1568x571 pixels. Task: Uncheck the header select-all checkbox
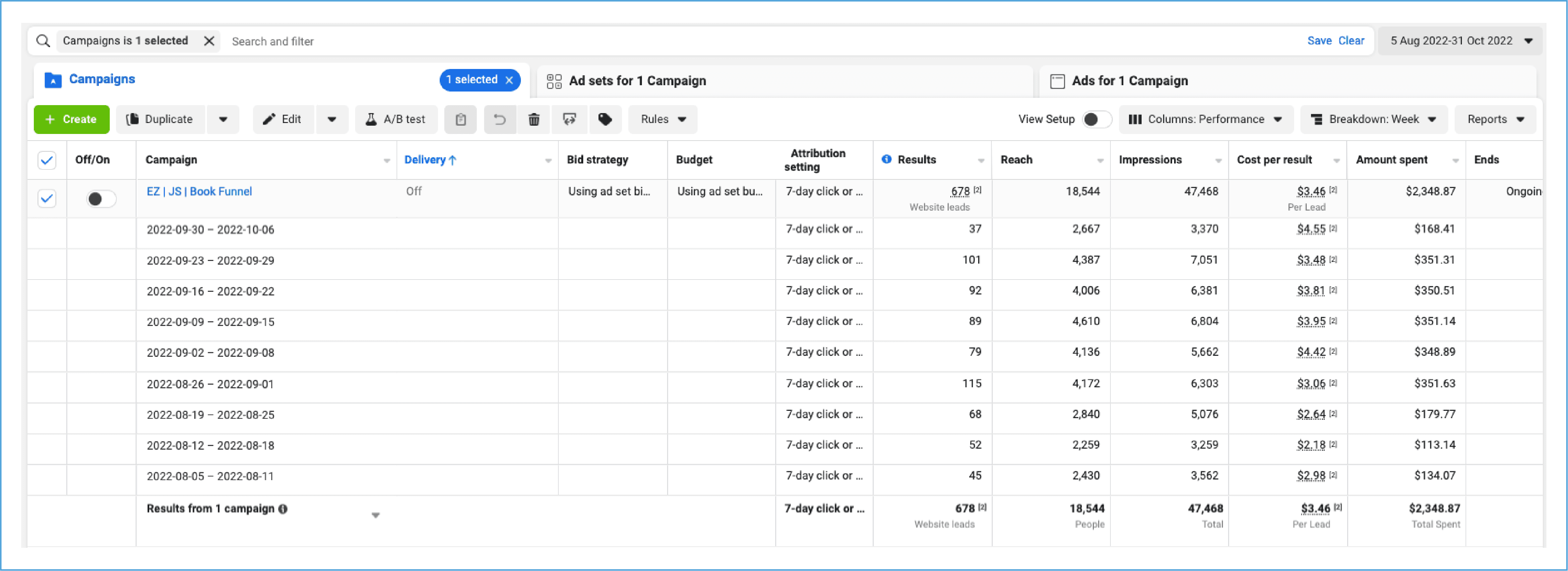[x=47, y=160]
